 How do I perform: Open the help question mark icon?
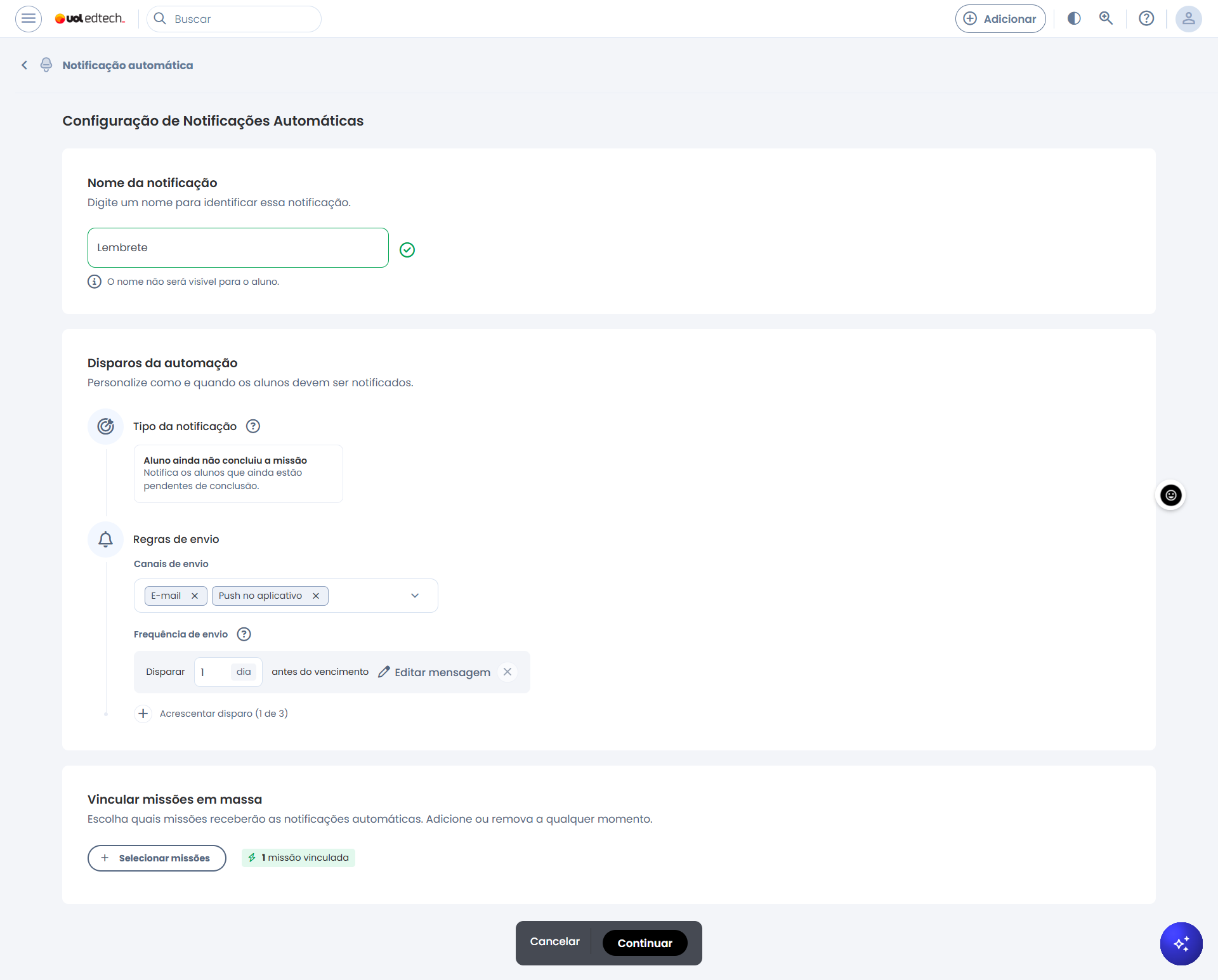[x=1146, y=18]
